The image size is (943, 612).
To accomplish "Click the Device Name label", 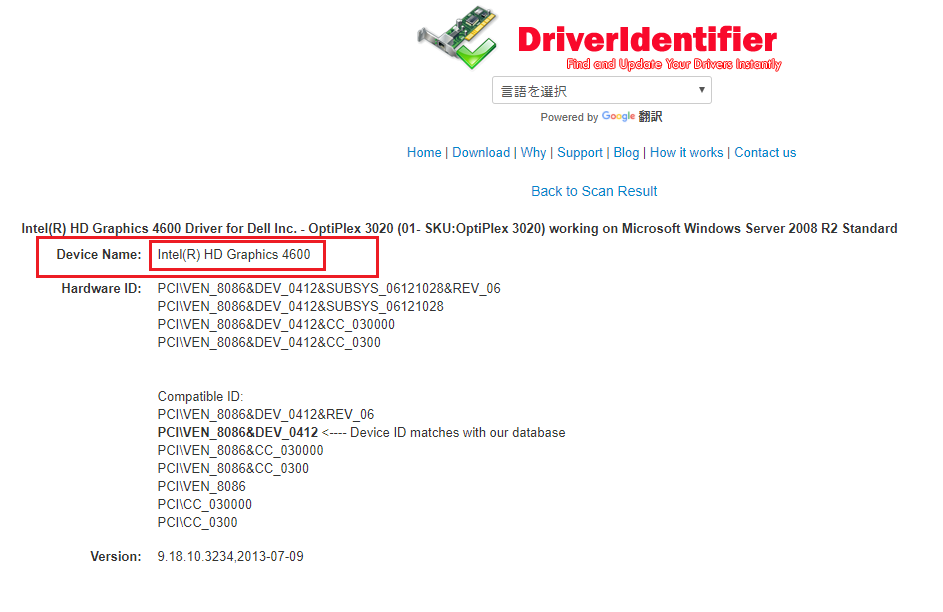I will point(99,254).
